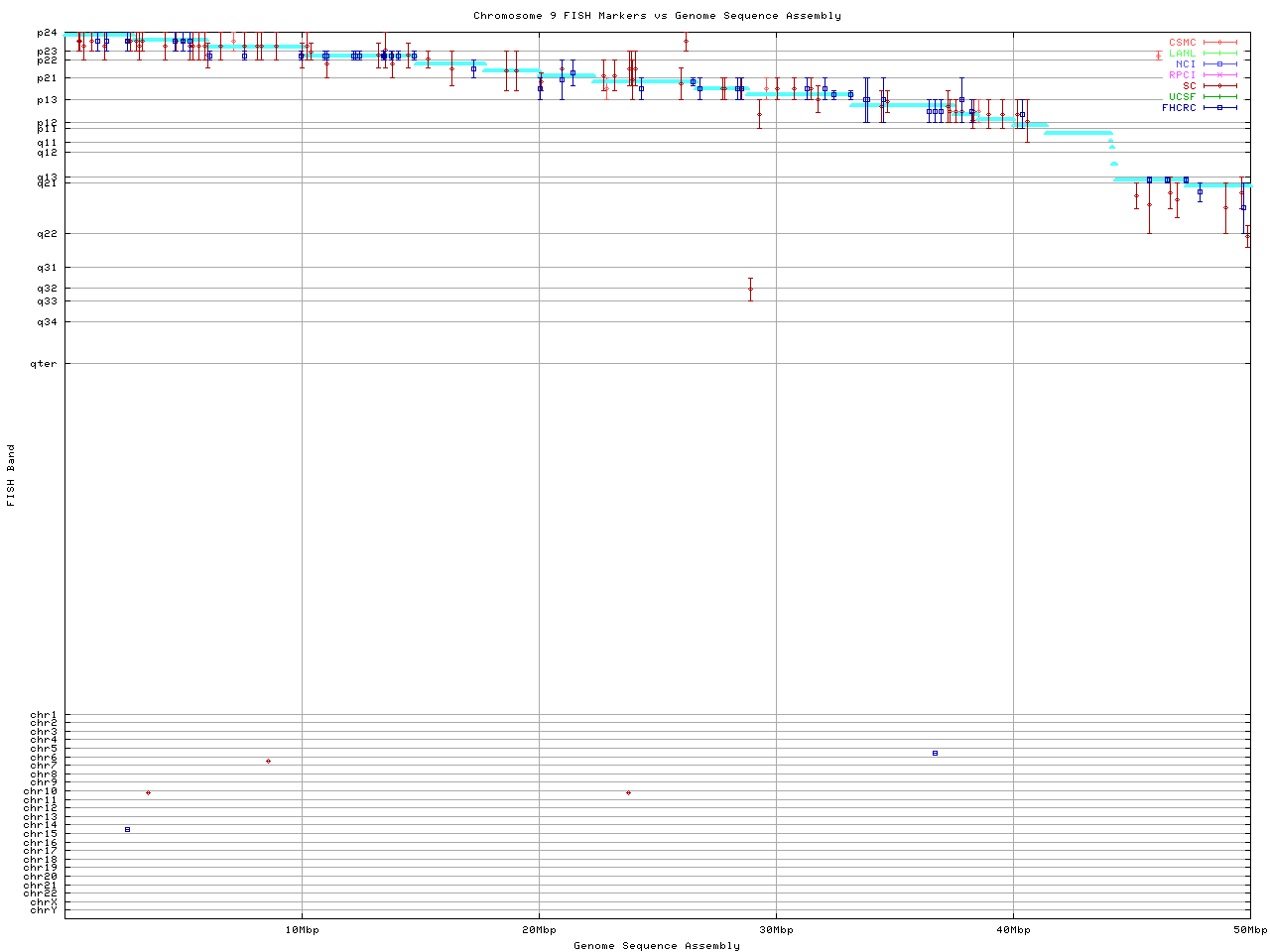Click the blue square marker near chr5 row
Screen dimensions: 1270x952
935,754
